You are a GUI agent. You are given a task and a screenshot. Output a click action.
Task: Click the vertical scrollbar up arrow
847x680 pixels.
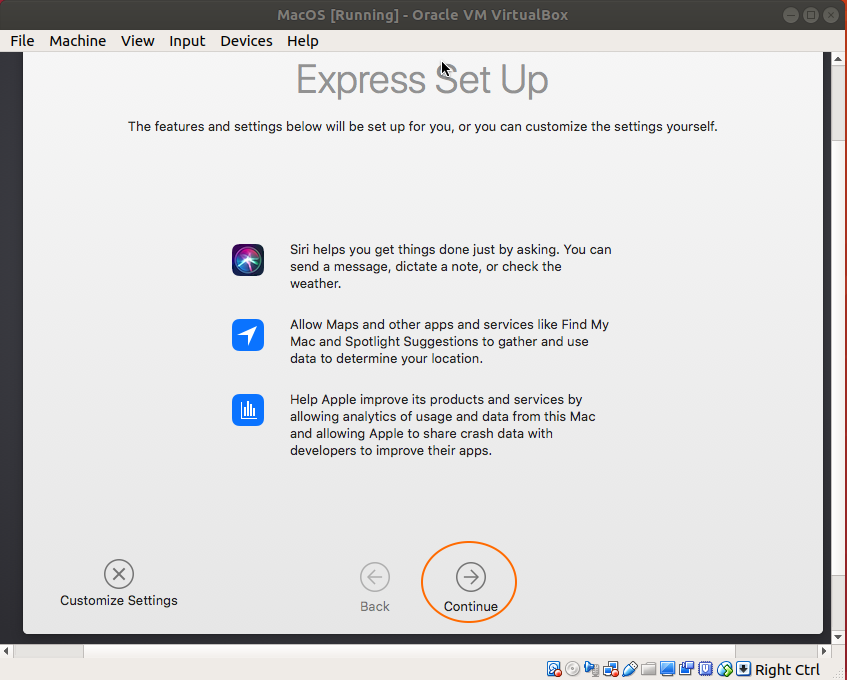coord(838,58)
